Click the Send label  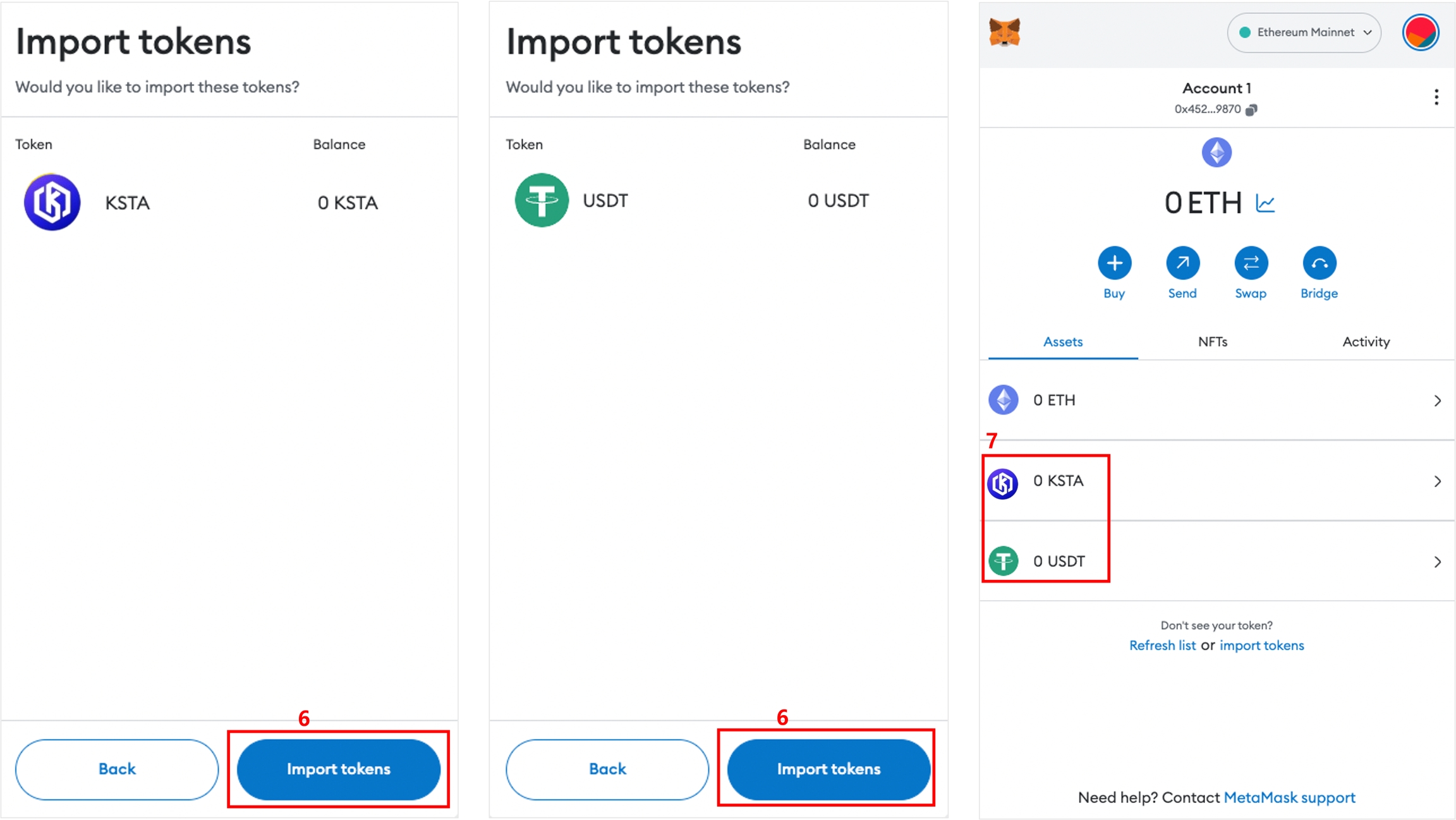(1182, 294)
